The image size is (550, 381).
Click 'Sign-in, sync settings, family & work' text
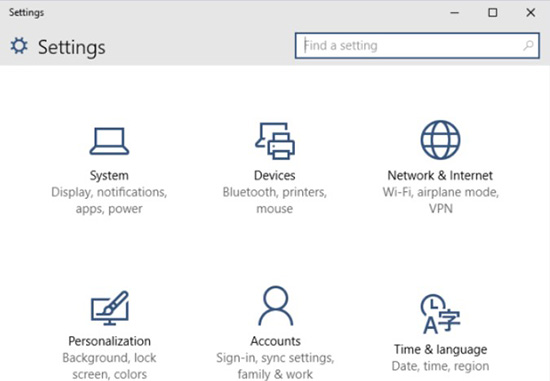point(275,366)
